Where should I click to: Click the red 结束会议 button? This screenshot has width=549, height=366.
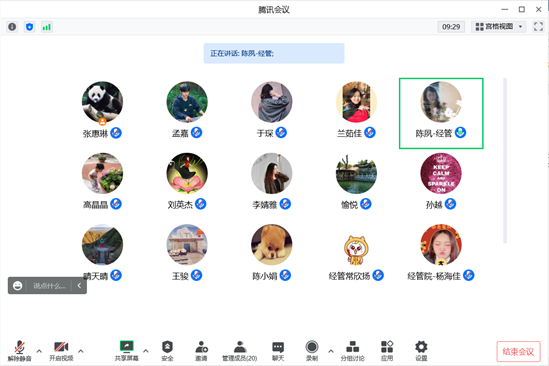click(x=518, y=351)
